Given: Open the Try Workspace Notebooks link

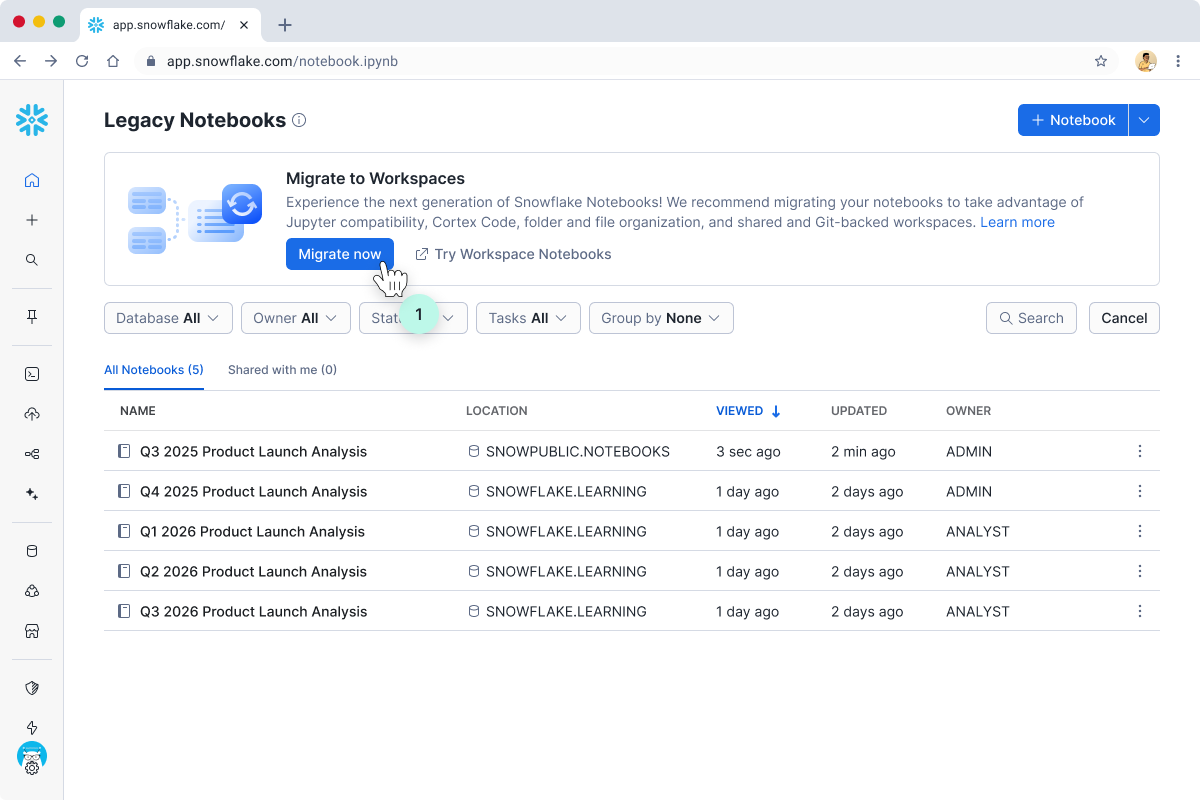Looking at the screenshot, I should (513, 254).
